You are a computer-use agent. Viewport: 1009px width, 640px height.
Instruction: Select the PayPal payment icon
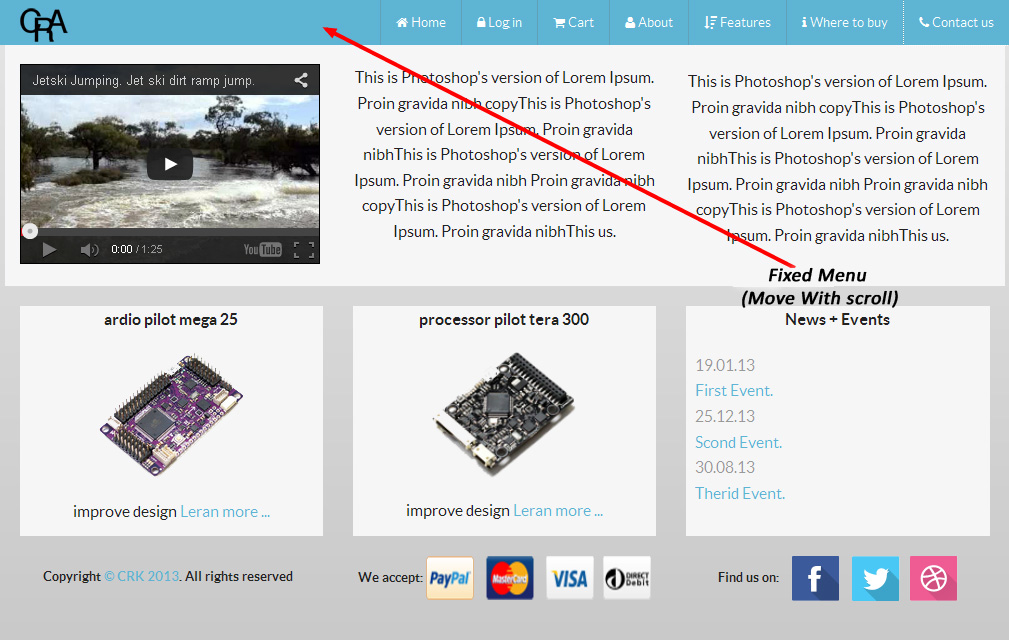click(x=450, y=578)
